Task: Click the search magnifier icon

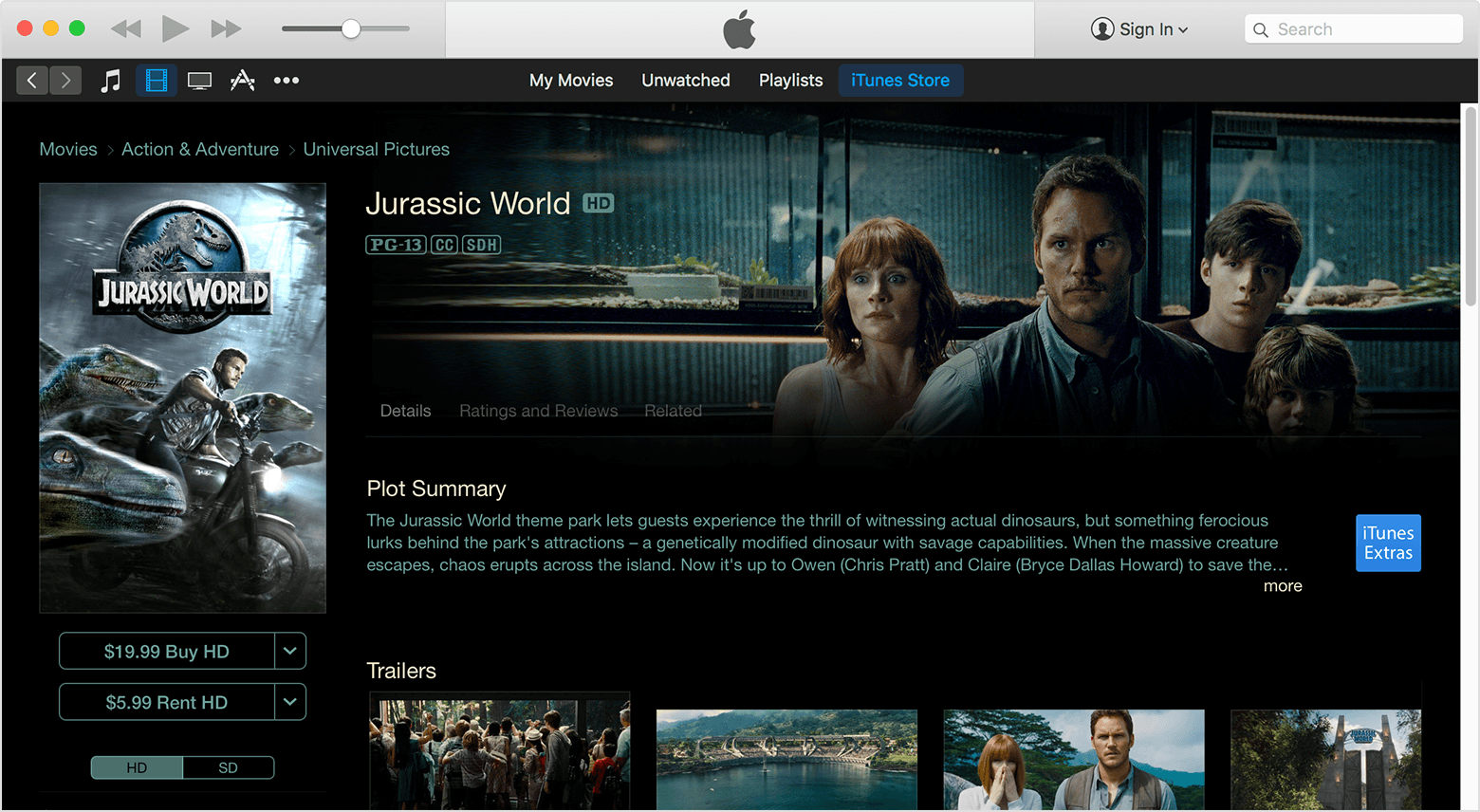Action: [1261, 30]
